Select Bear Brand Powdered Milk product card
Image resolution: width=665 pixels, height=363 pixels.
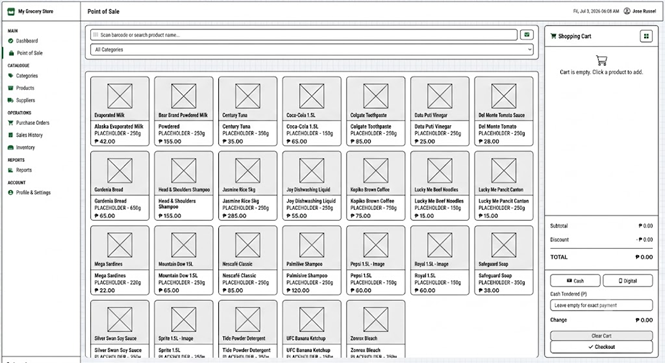pos(184,112)
